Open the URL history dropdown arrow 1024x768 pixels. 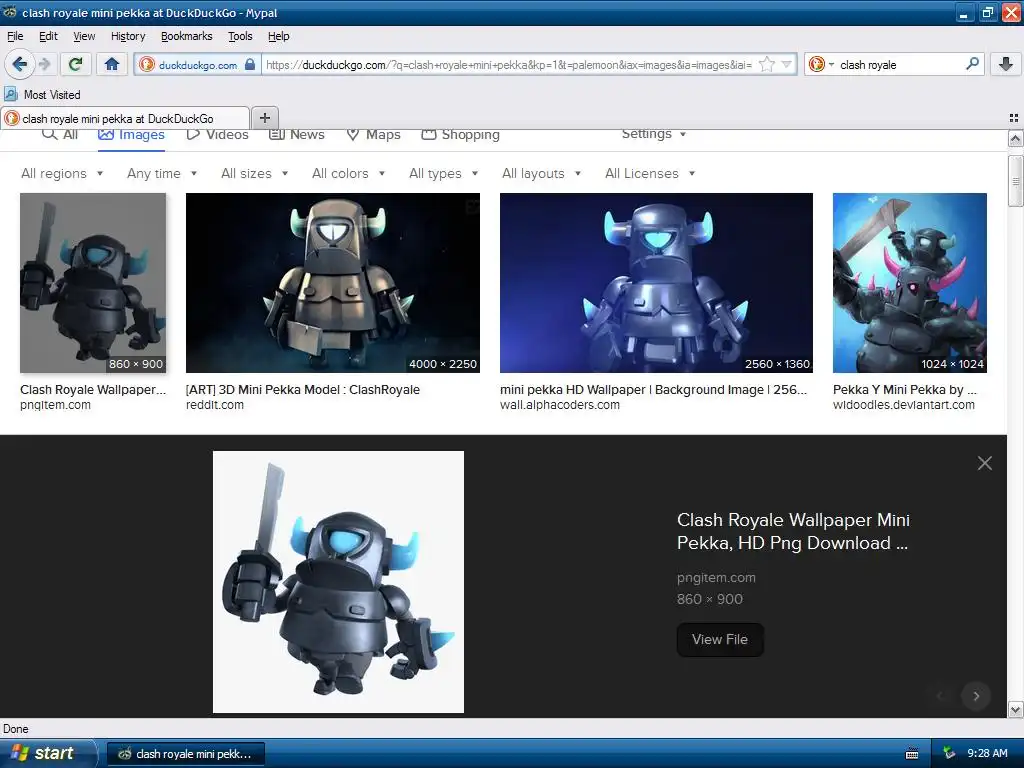[x=787, y=64]
